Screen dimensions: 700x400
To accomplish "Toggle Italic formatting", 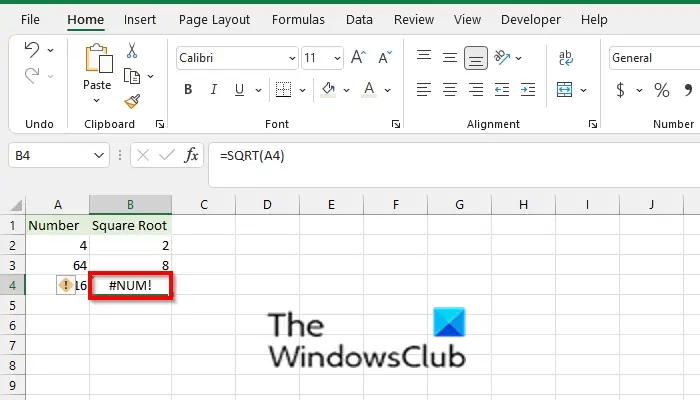I will click(213, 90).
